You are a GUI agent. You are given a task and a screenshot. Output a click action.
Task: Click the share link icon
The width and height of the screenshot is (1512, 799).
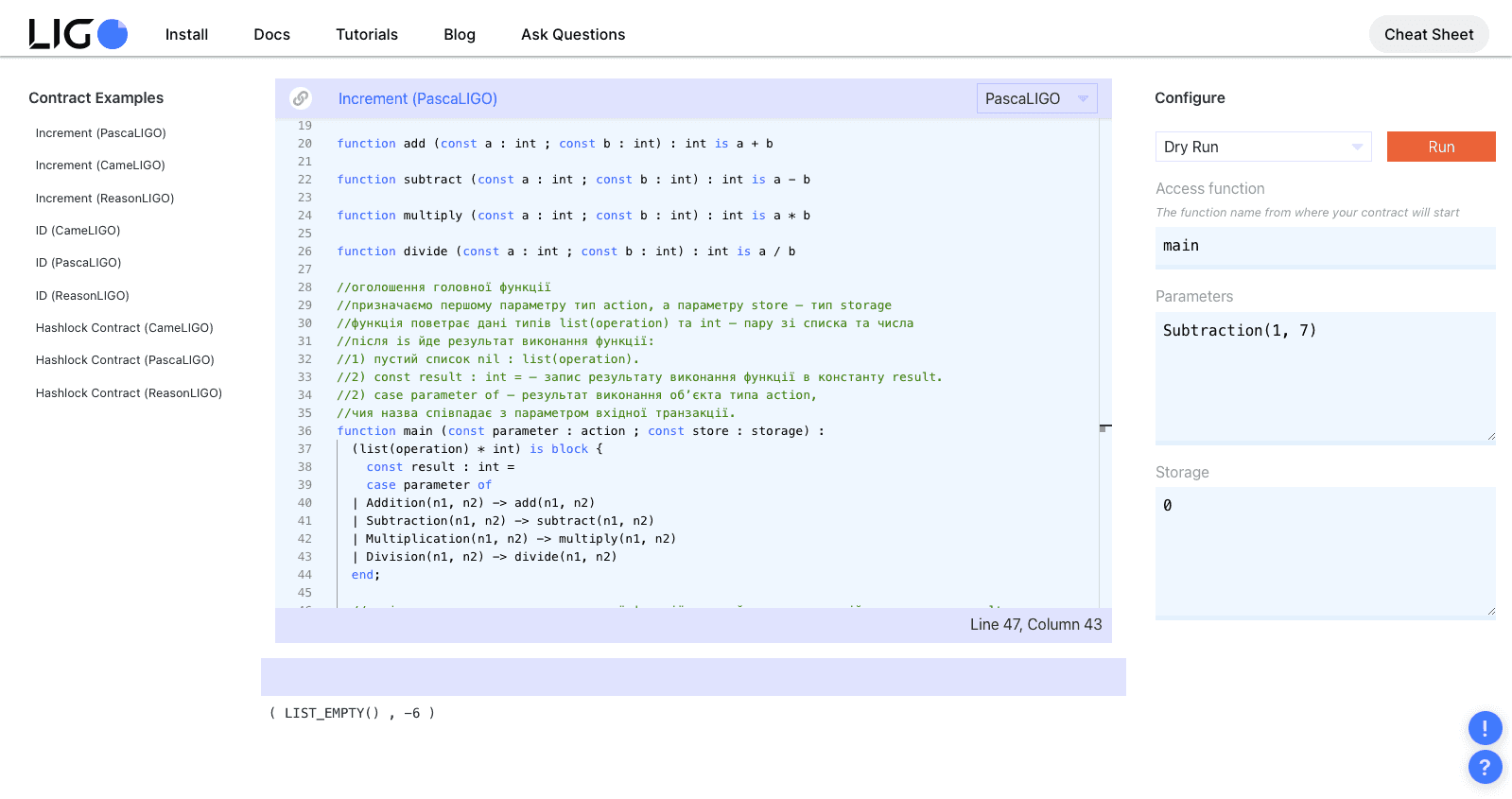(x=301, y=98)
